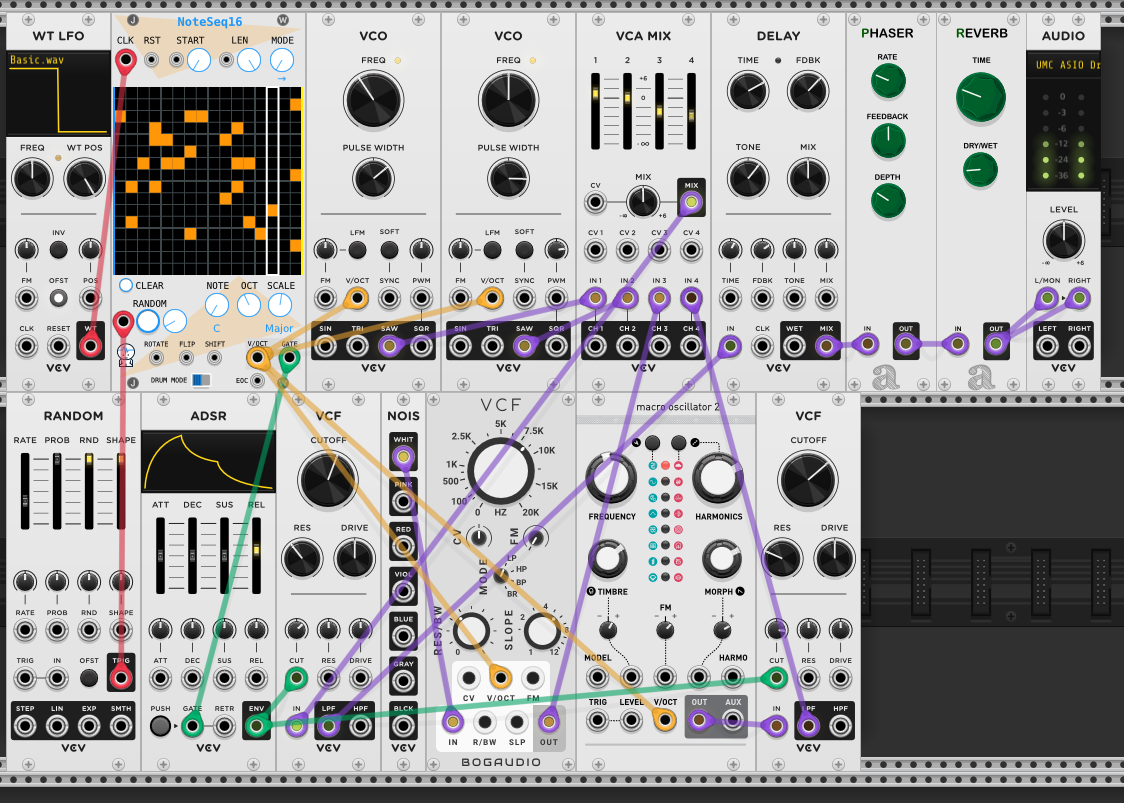This screenshot has width=1124, height=803.
Task: Click the macro oscillator HARMONICS knob
Action: point(718,478)
